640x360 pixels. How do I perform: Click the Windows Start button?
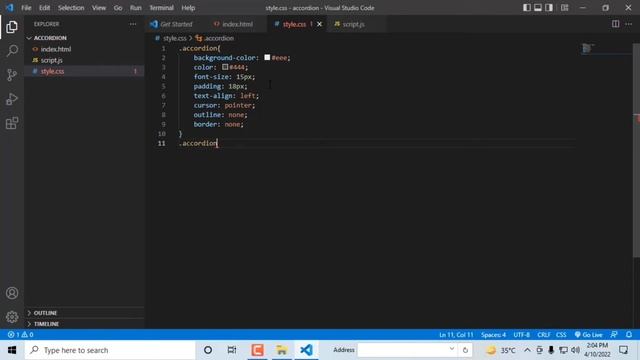coord(12,350)
